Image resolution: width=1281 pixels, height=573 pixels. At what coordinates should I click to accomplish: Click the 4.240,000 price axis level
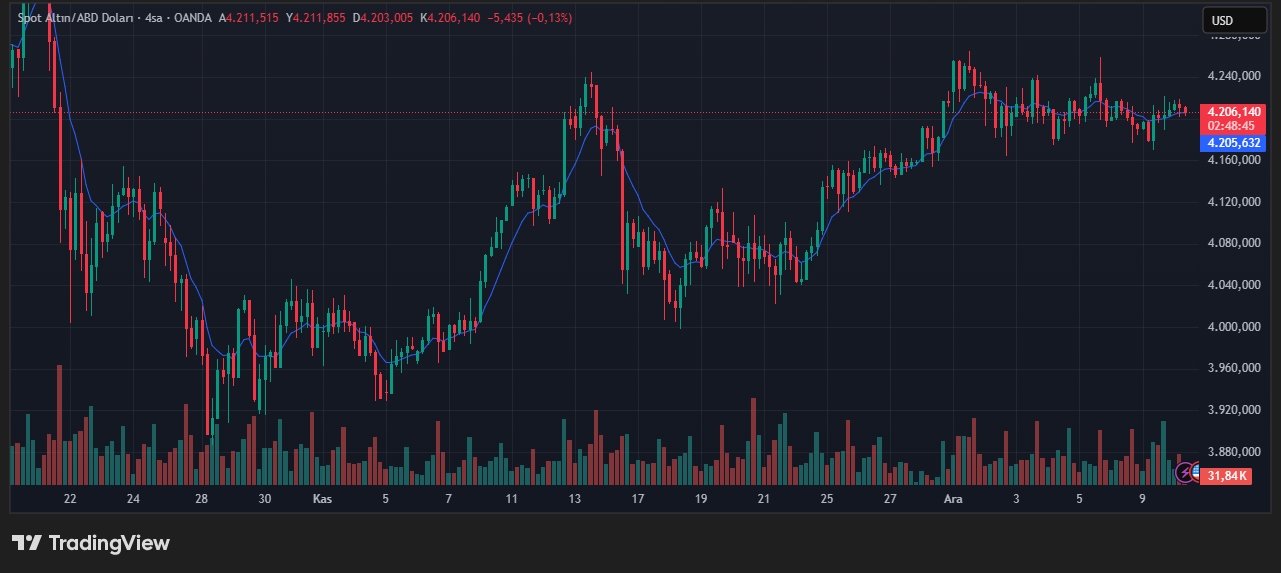1234,76
